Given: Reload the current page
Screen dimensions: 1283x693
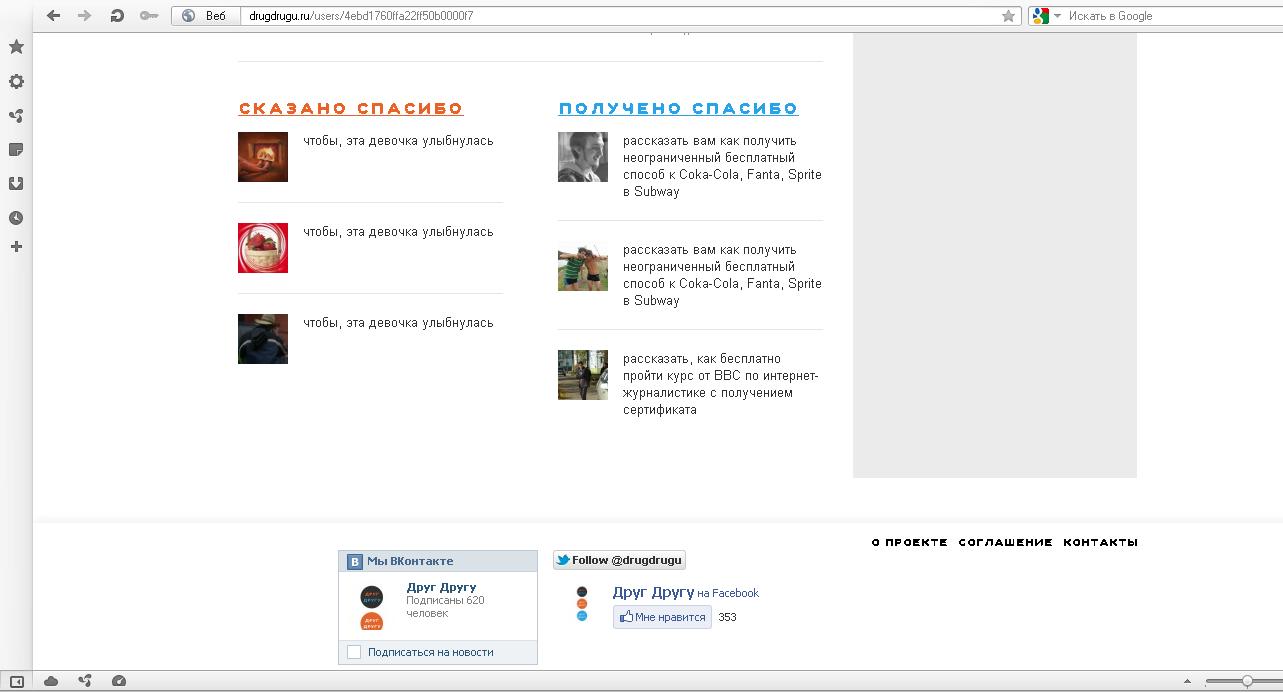Looking at the screenshot, I should (x=117, y=15).
